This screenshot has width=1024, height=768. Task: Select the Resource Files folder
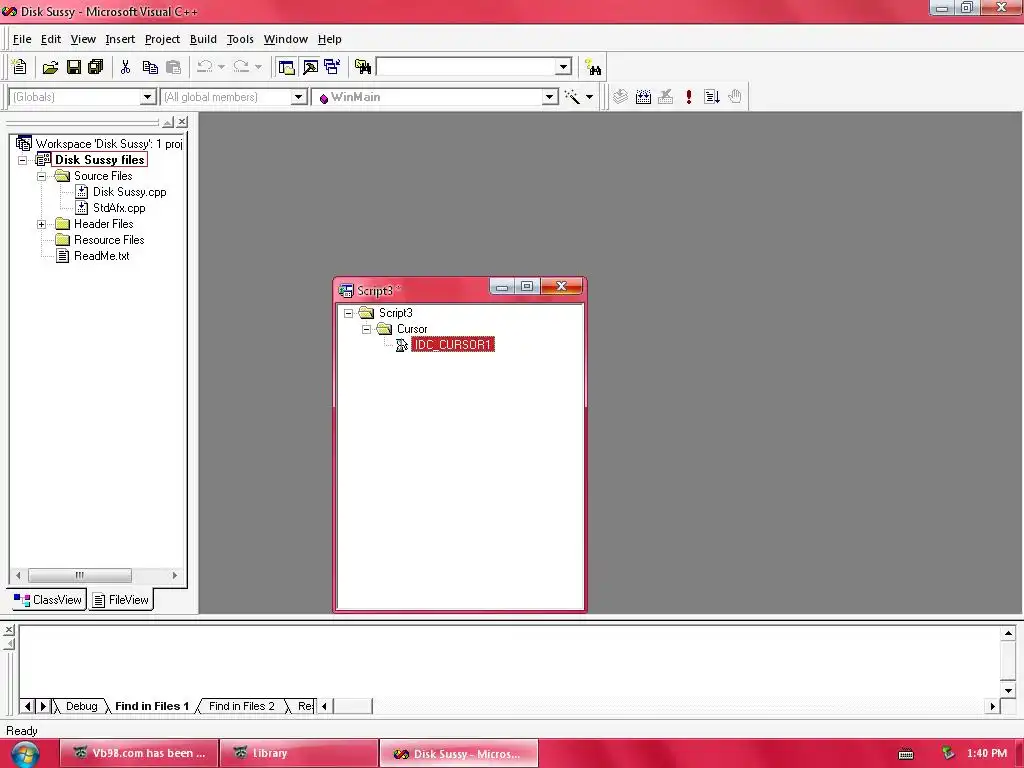click(x=109, y=240)
